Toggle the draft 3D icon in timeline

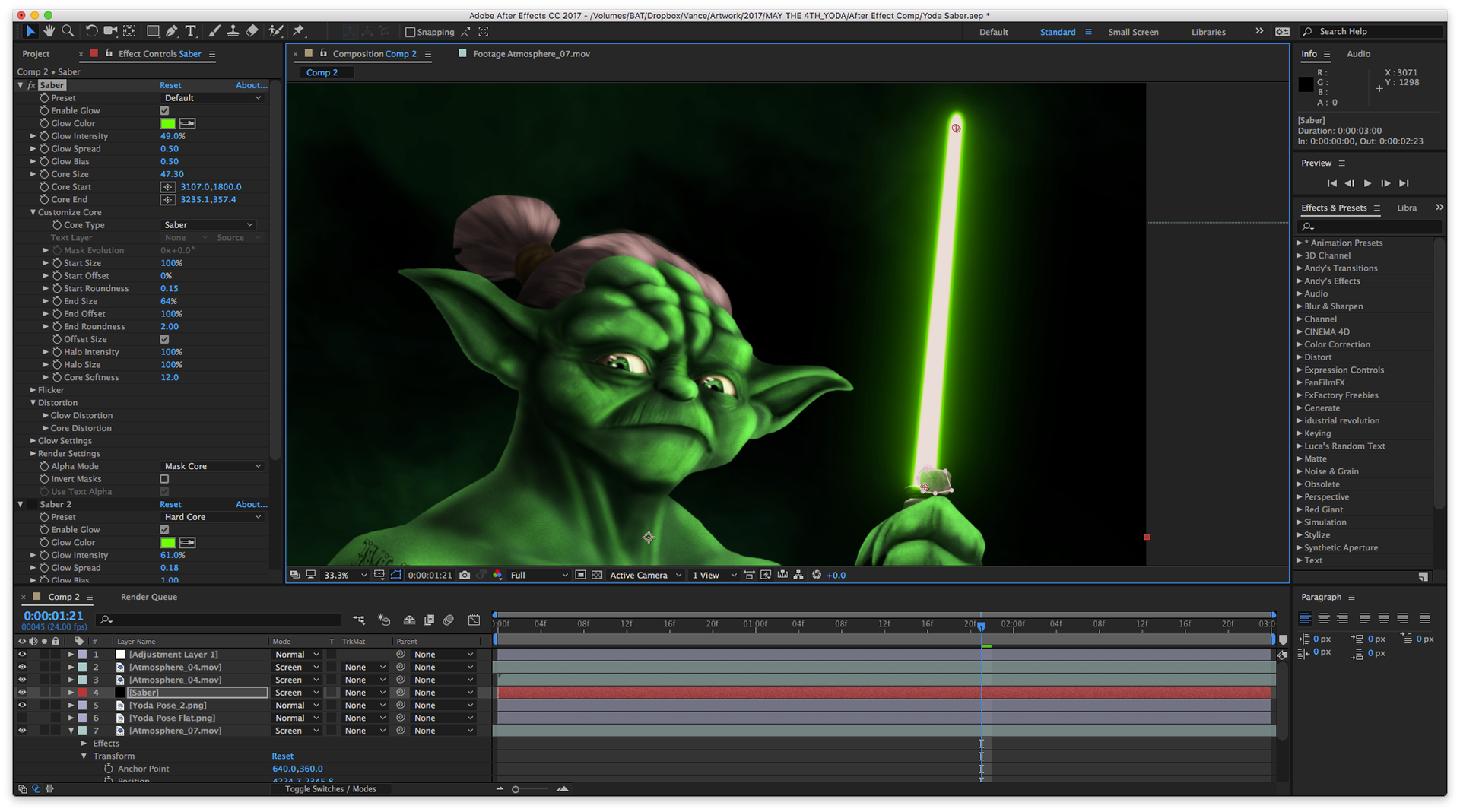[384, 620]
